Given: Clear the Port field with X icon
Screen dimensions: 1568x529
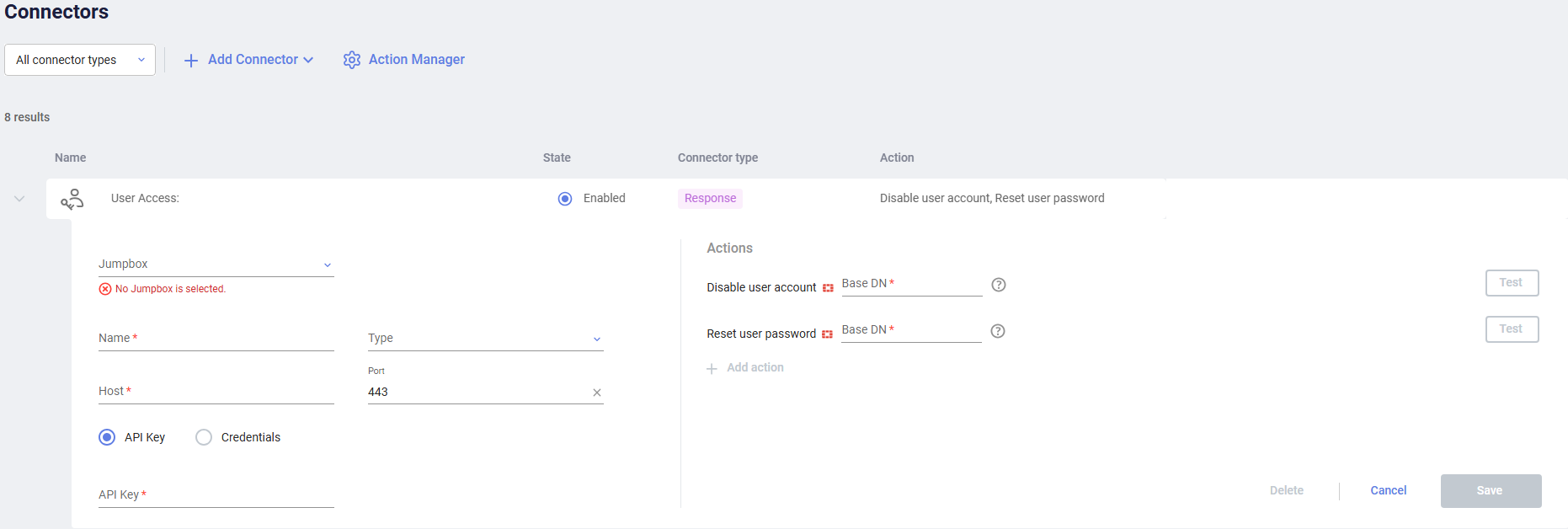Looking at the screenshot, I should tap(597, 393).
